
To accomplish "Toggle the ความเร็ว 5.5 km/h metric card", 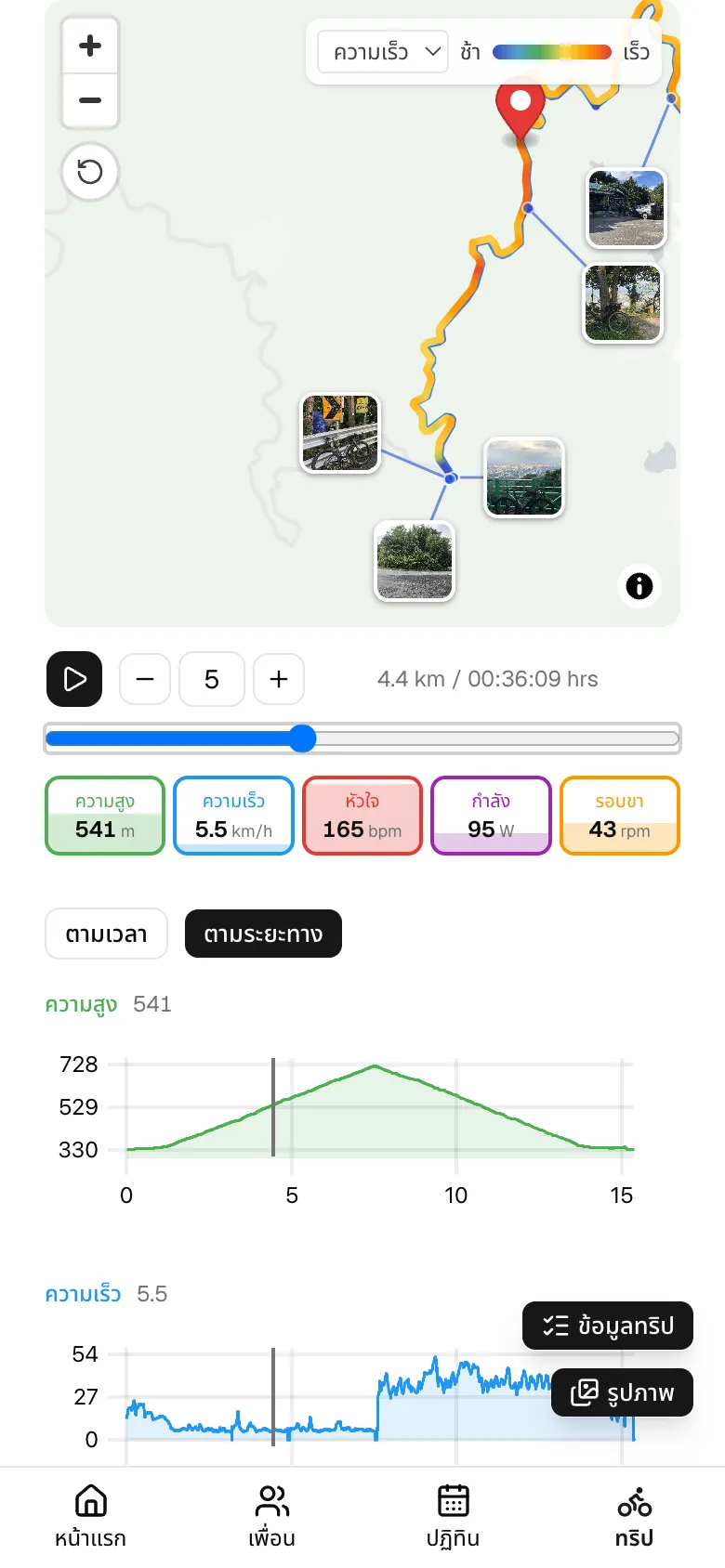I will point(233,816).
